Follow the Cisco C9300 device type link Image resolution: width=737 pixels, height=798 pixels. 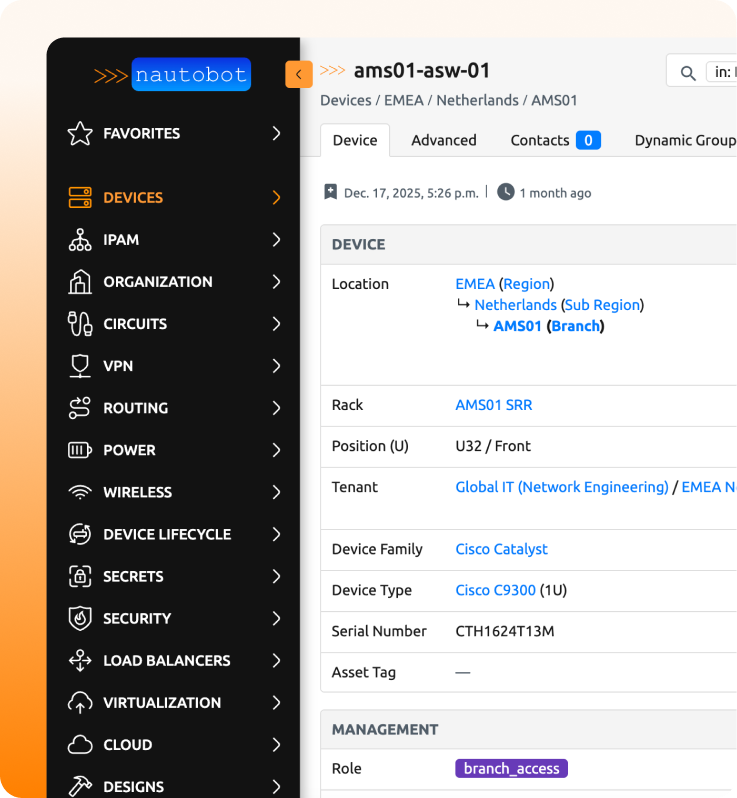(495, 590)
